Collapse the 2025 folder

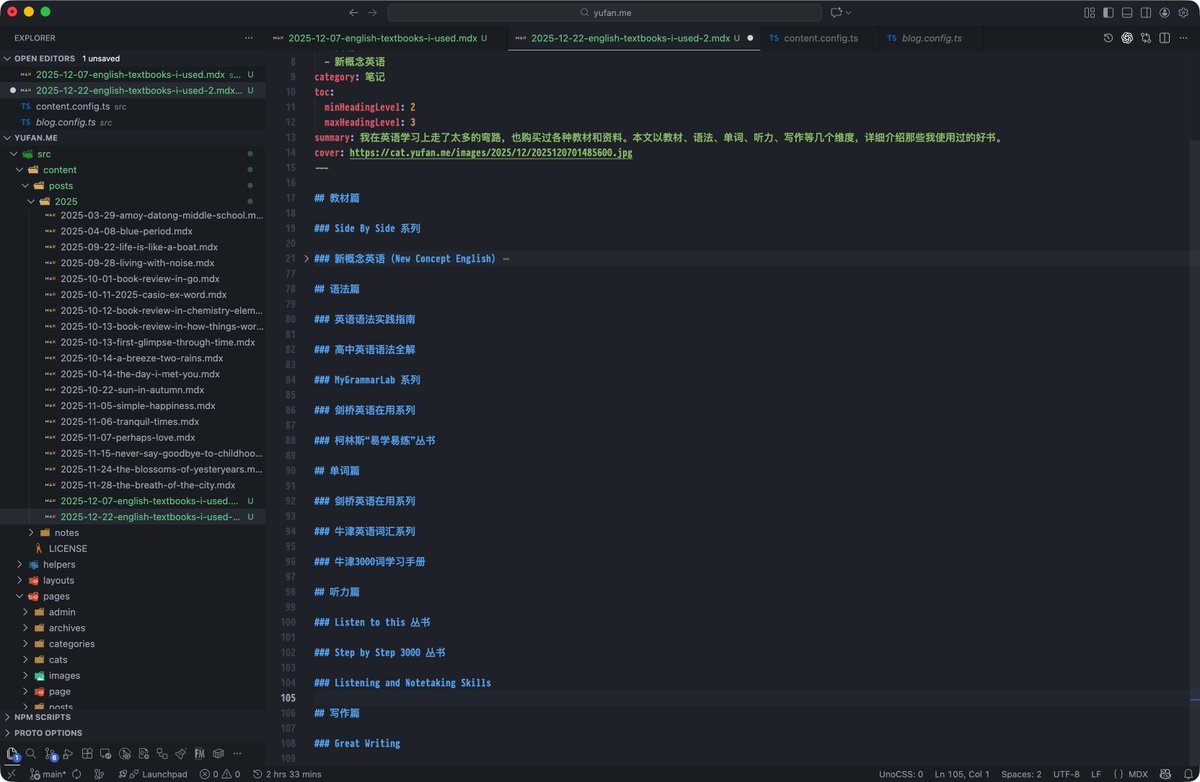click(132, 202)
